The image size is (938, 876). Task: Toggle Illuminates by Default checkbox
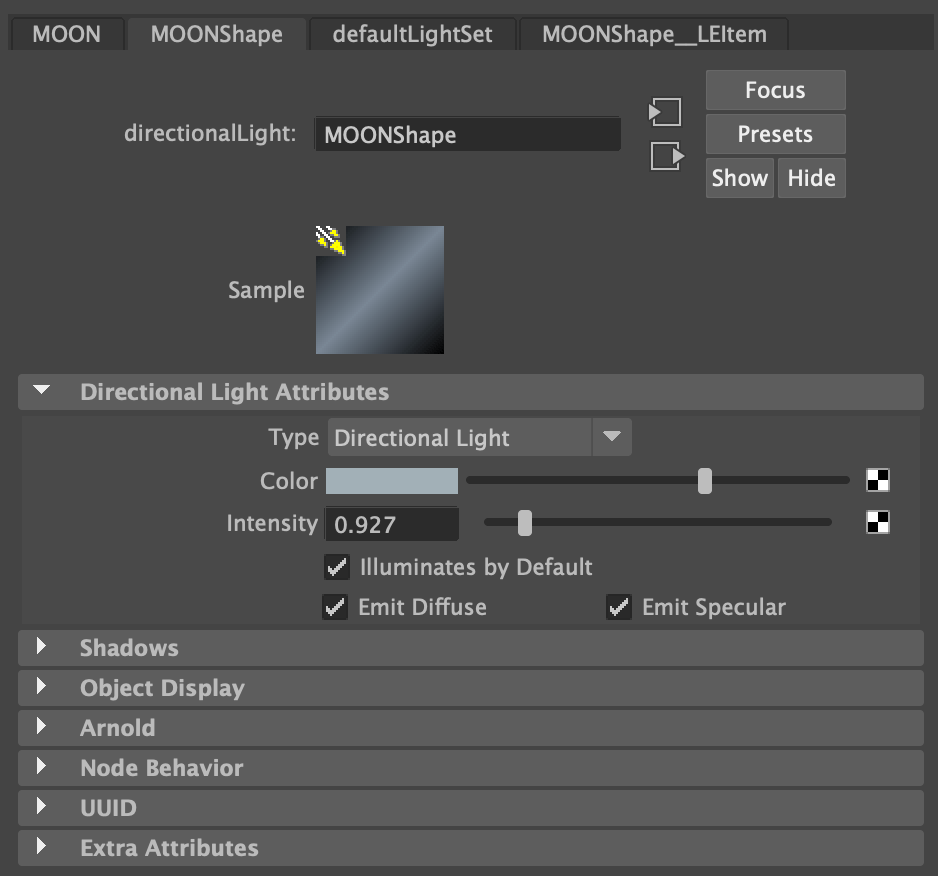(x=337, y=568)
